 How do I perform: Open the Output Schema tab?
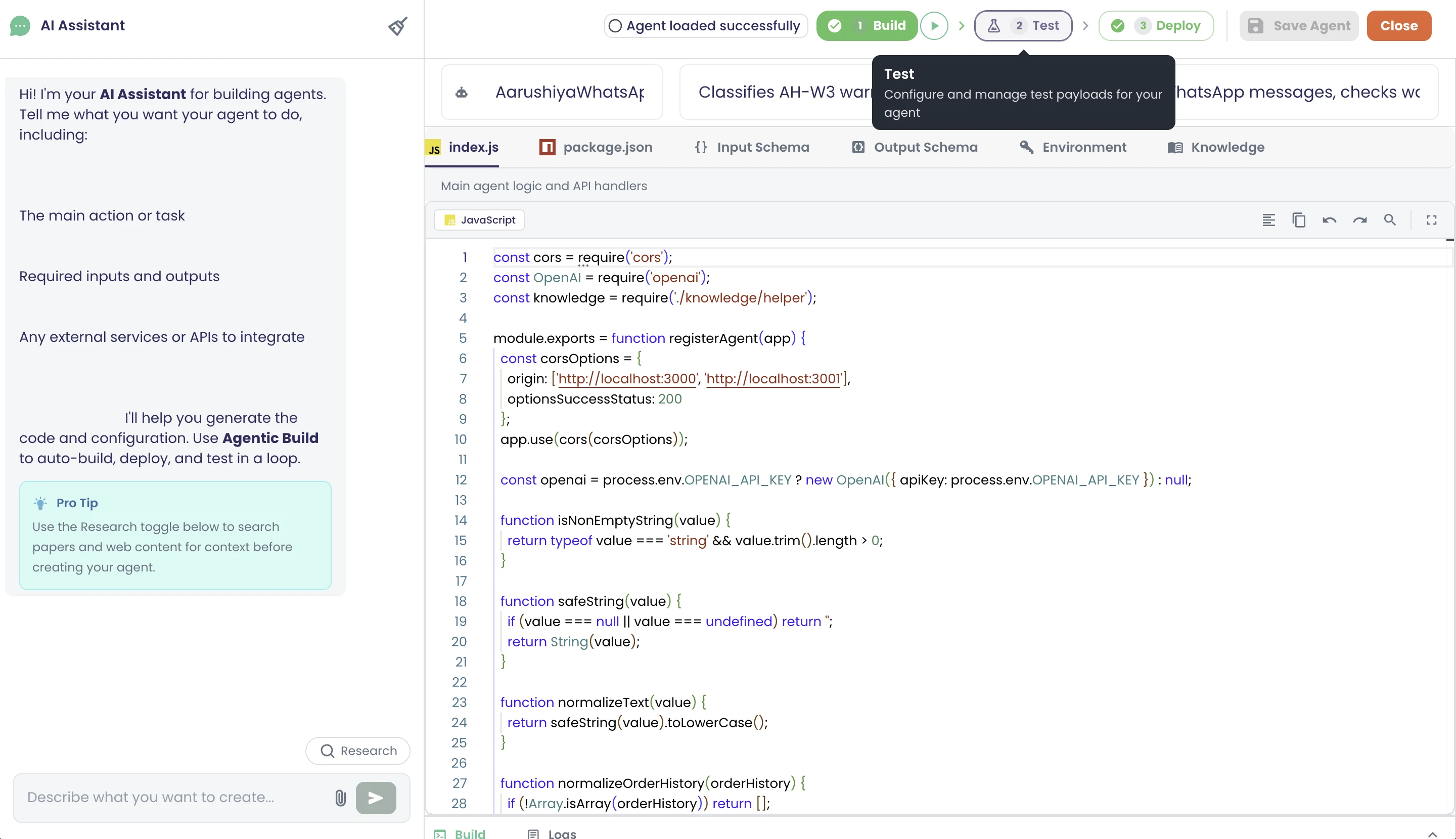pyautogui.click(x=915, y=148)
